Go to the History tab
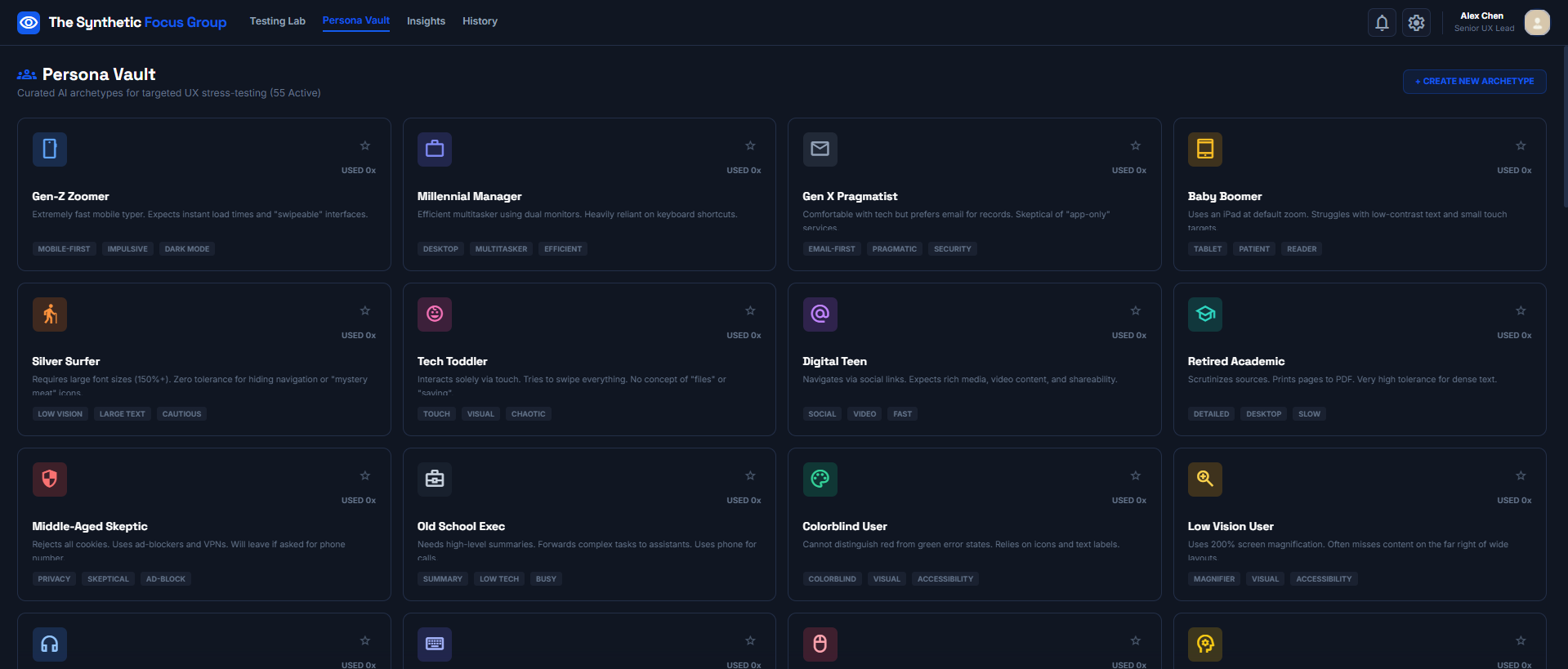Viewport: 1568px width, 669px height. click(x=480, y=21)
